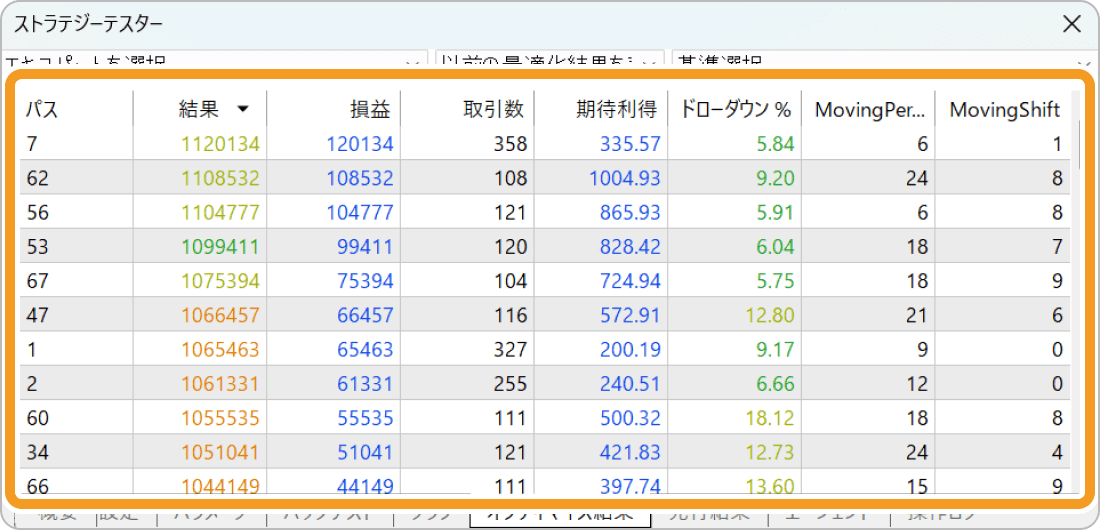This screenshot has width=1100, height=530.
Task: Click expected payoff 335.57
Action: pos(630,144)
